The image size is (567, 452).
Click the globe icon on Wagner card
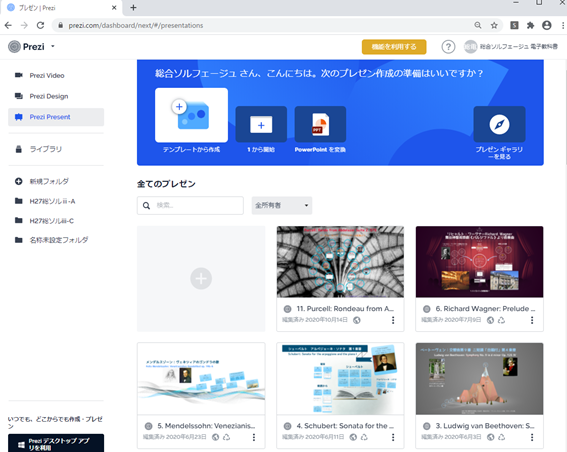(x=490, y=320)
